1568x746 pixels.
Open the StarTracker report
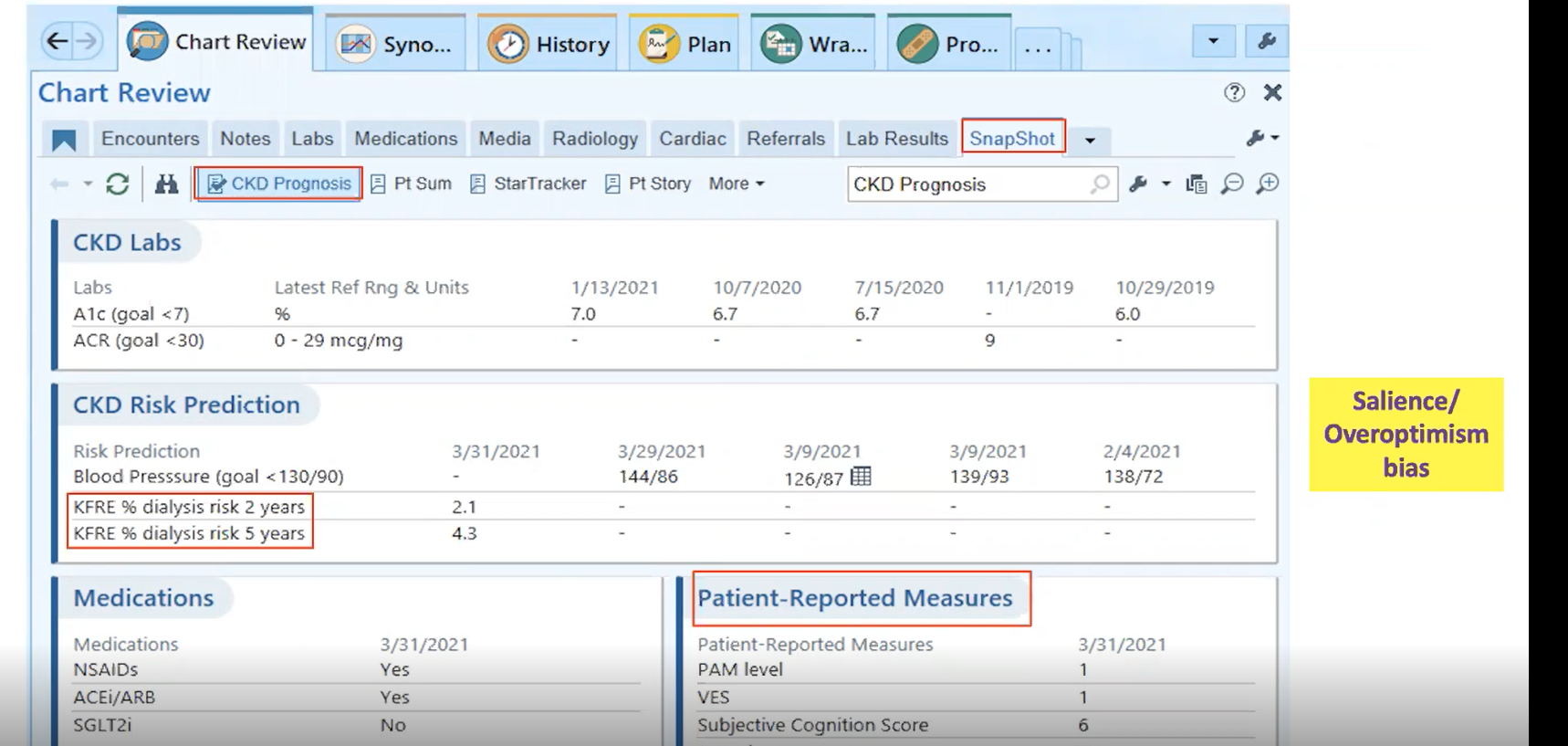528,184
